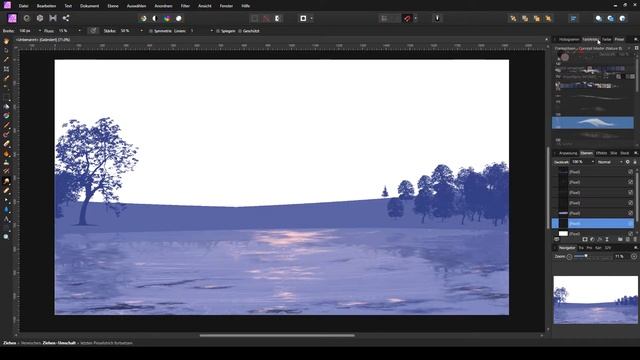The height and width of the screenshot is (360, 640).
Task: Apply Auto Contrast from toolbar
Action: click(x=155, y=18)
